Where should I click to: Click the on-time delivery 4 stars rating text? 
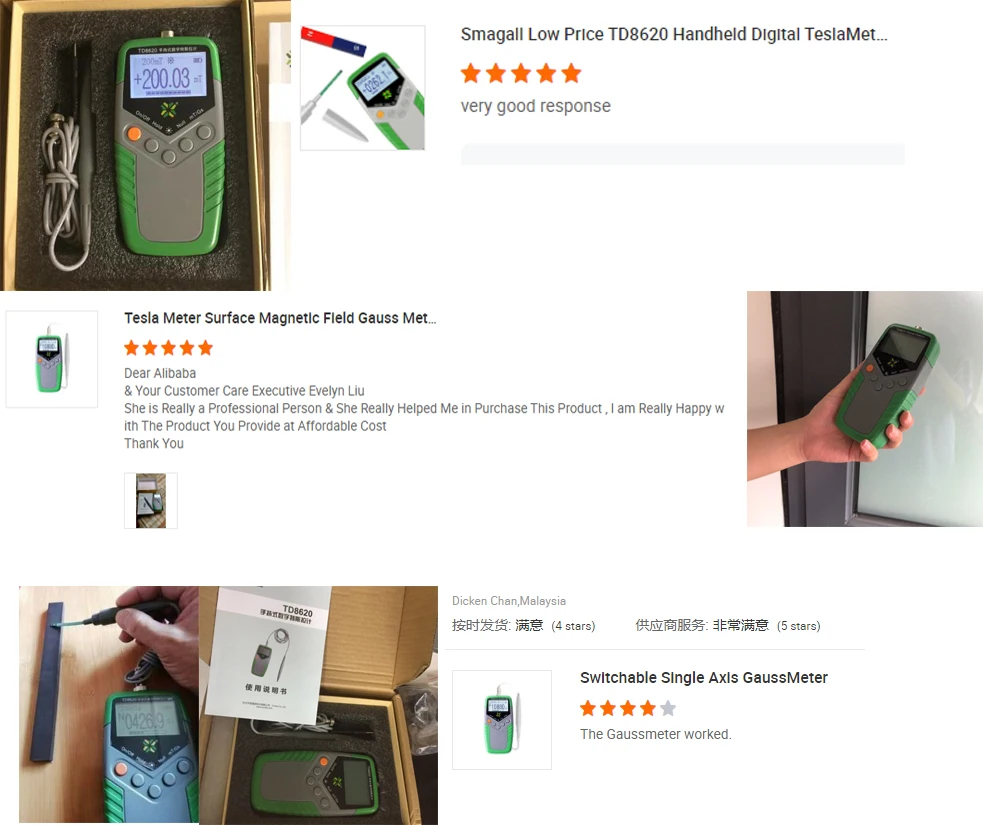click(x=523, y=626)
